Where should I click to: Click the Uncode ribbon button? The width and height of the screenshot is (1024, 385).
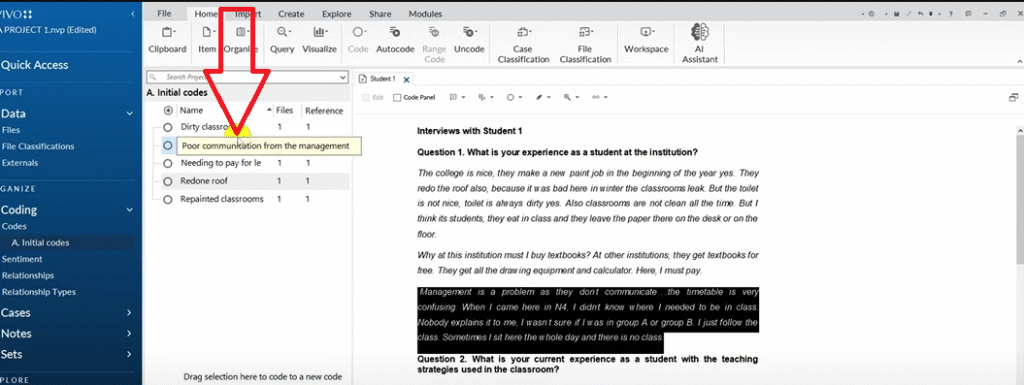coord(469,40)
